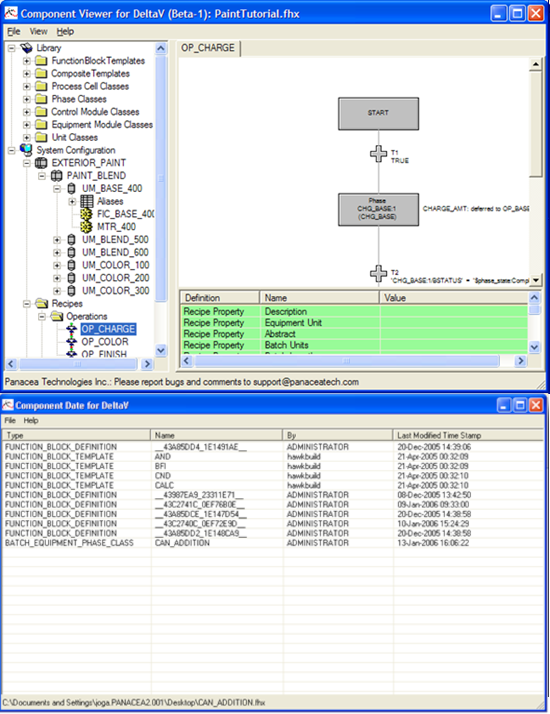The image size is (550, 714).
Task: Open View menu in Component Viewer
Action: 38,31
